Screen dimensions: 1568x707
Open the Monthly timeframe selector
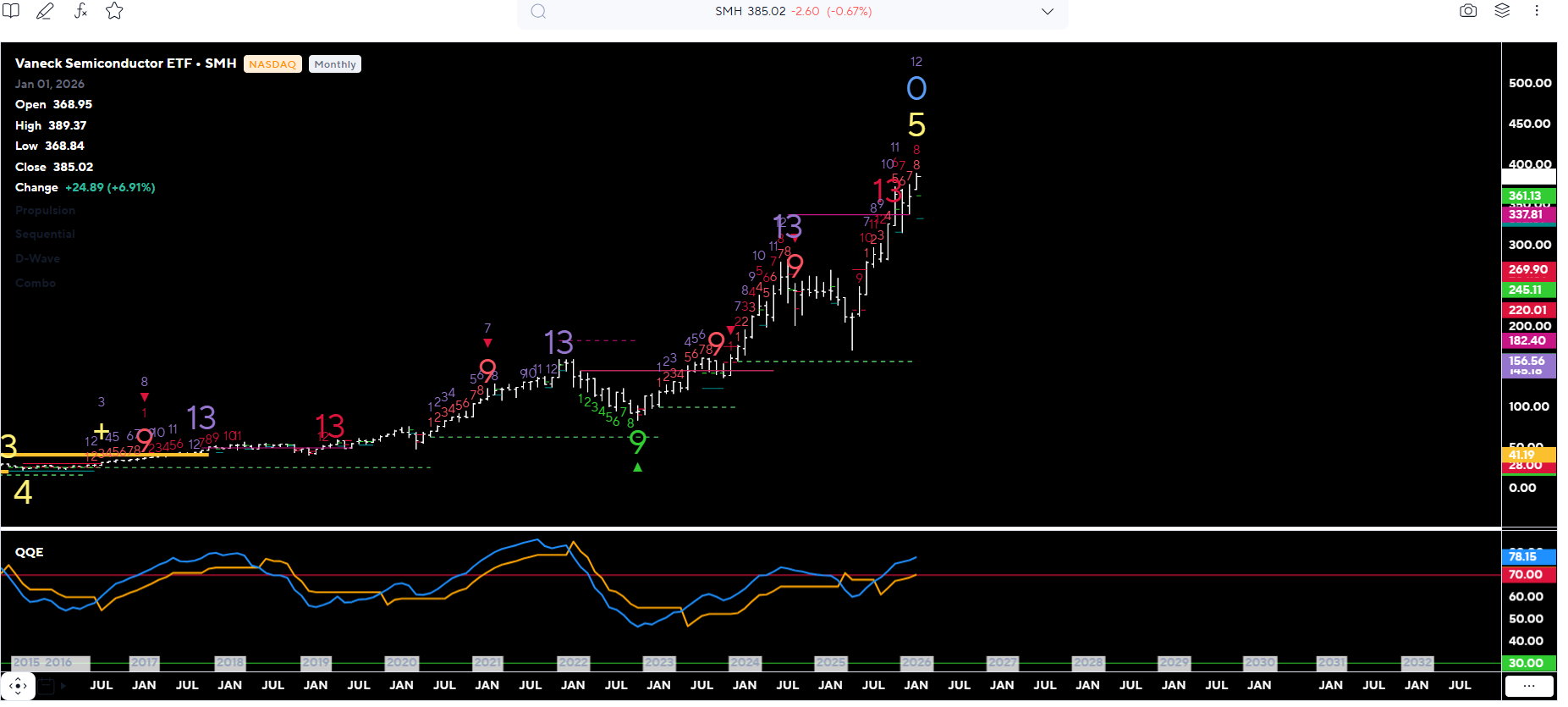point(335,64)
